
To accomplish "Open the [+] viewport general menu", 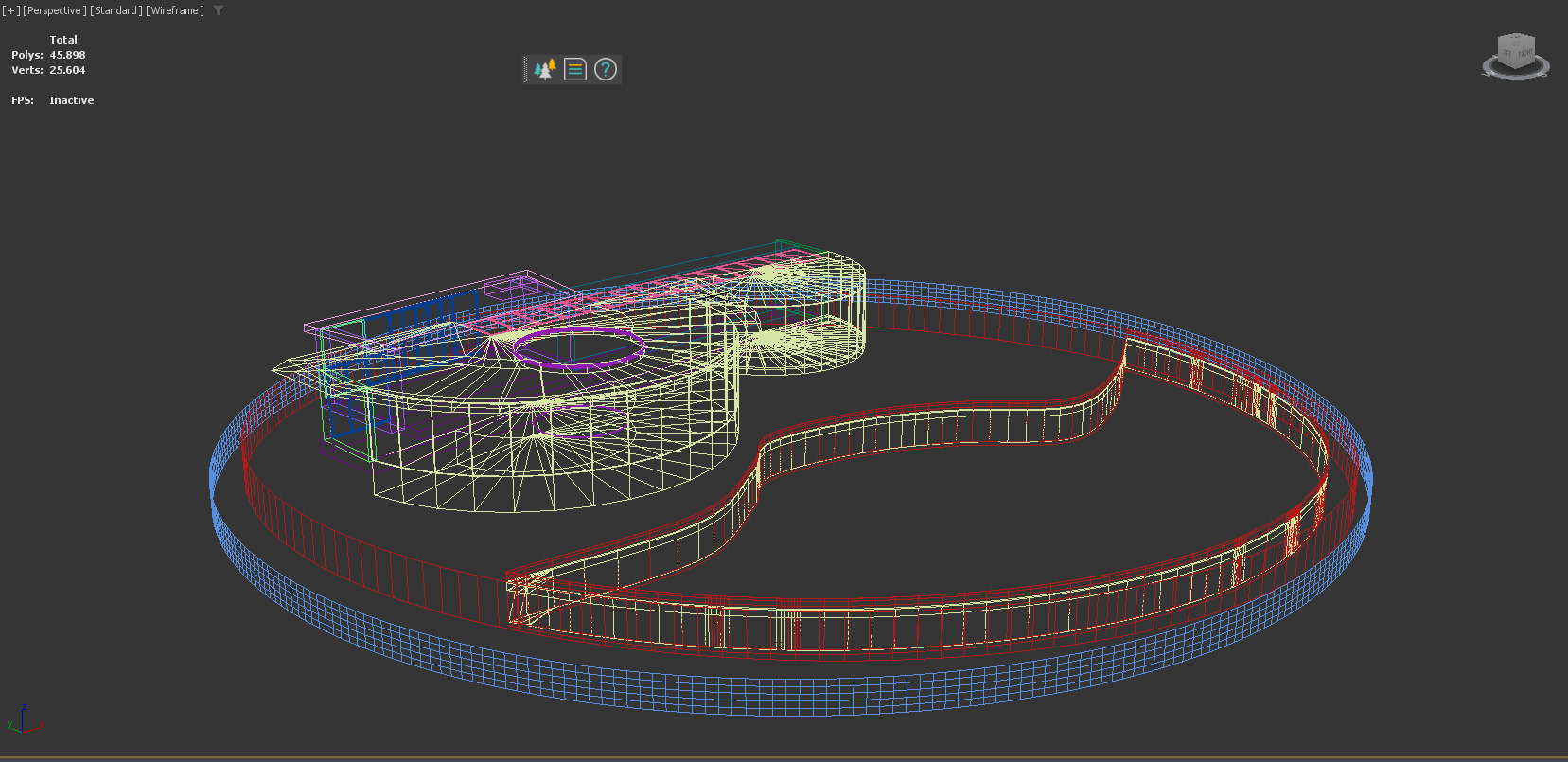I will tap(10, 10).
